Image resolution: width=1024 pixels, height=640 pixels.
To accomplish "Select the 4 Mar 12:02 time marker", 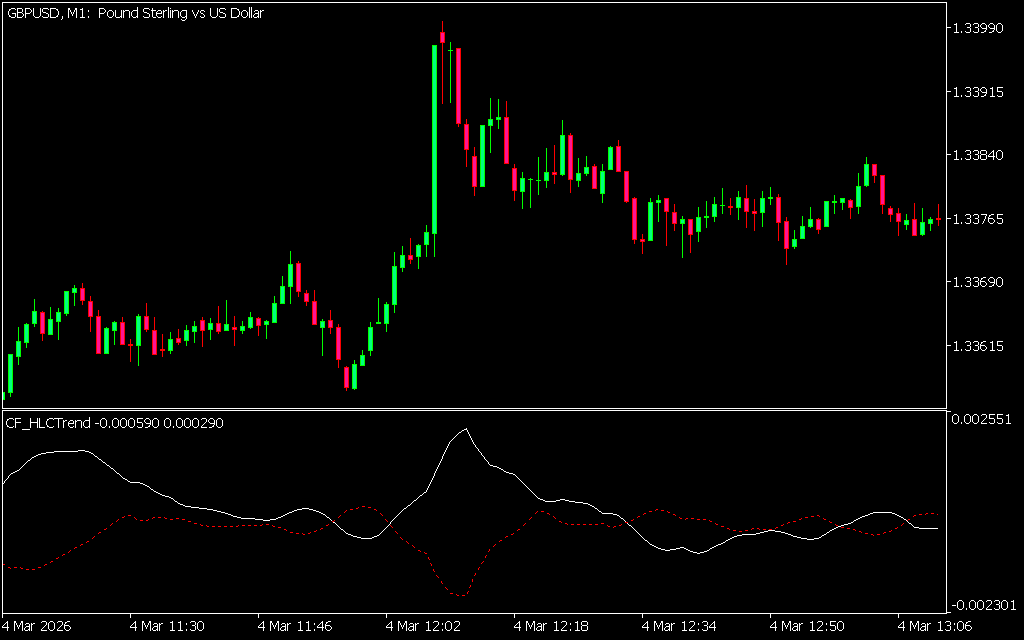I will [x=423, y=626].
